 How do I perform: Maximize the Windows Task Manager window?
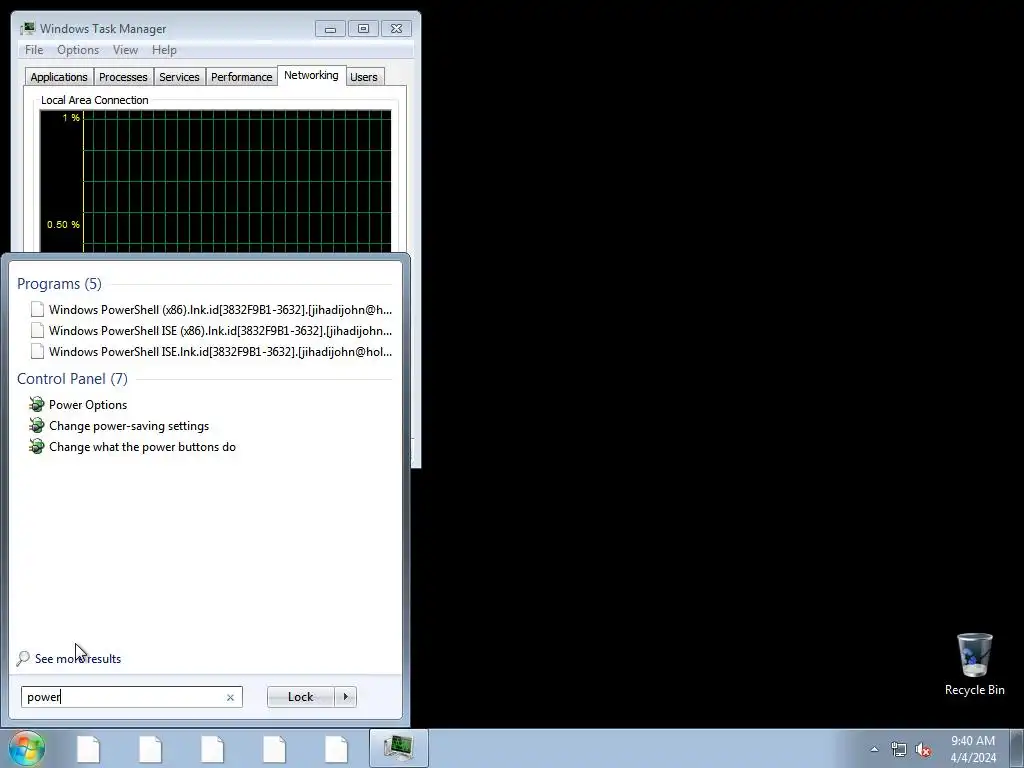click(x=363, y=29)
